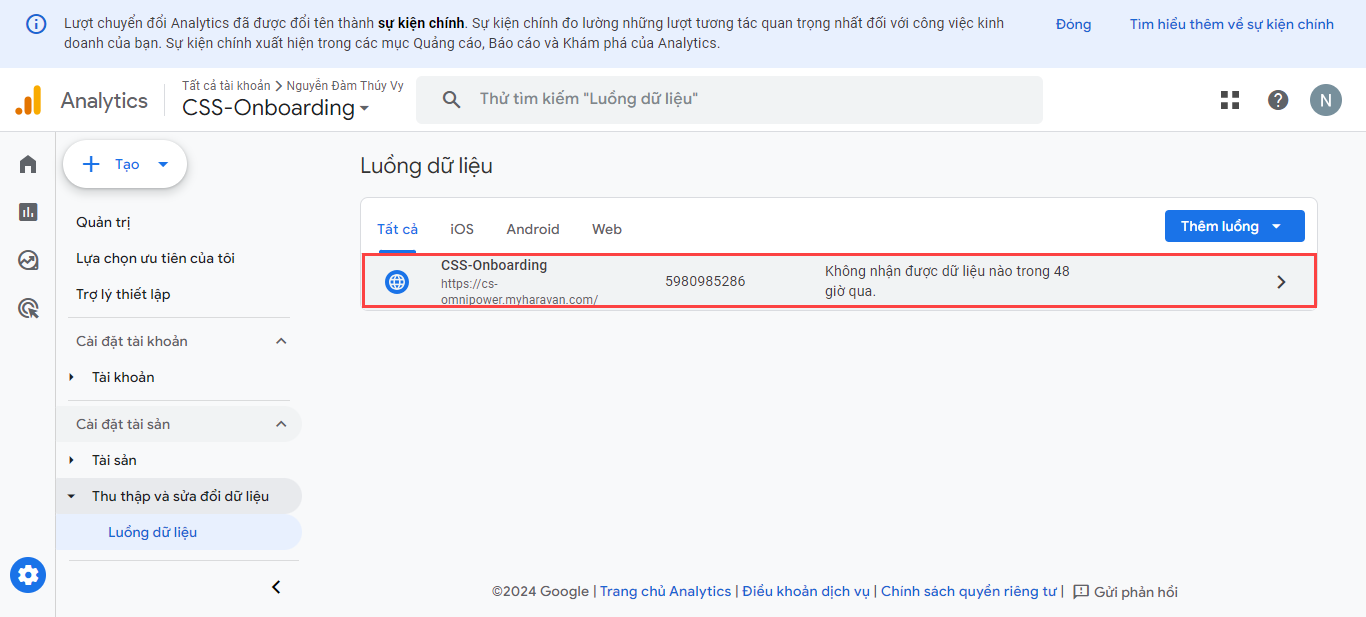This screenshot has width=1366, height=617.
Task: Switch to the Android tab
Action: tap(533, 229)
